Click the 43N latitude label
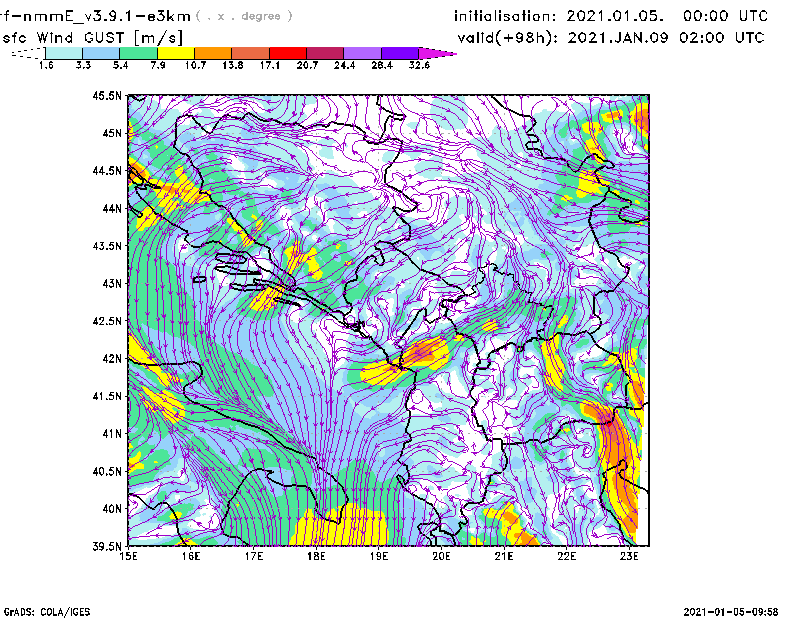800x618 pixels. pyautogui.click(x=112, y=283)
